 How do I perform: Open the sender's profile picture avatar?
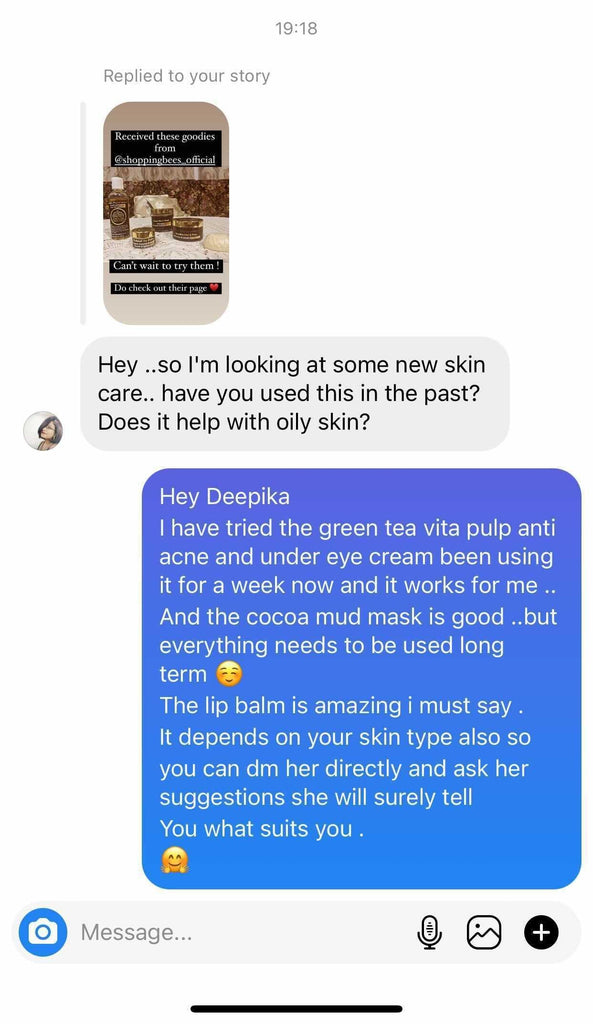[43, 431]
